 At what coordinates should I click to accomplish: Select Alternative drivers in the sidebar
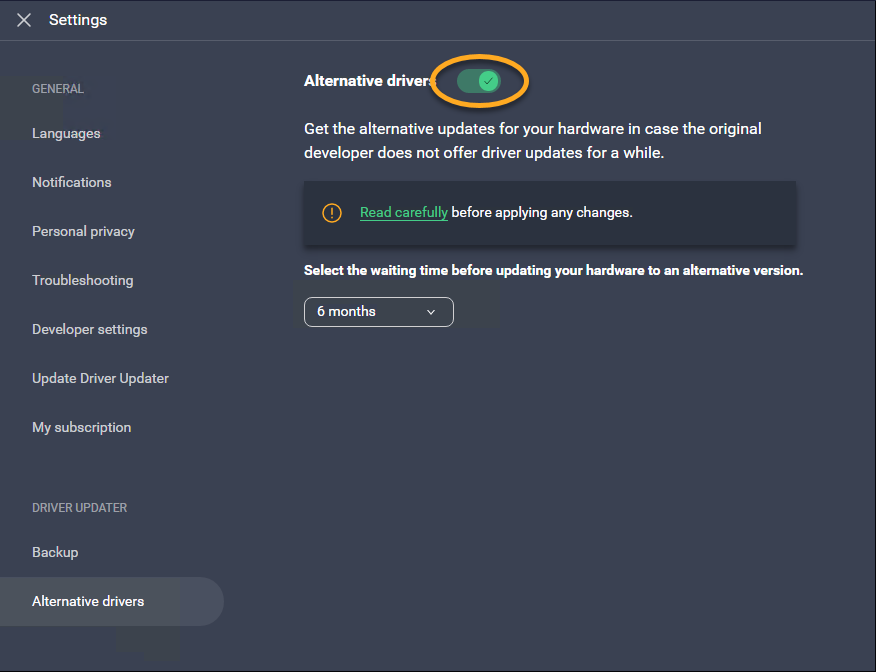coord(88,602)
